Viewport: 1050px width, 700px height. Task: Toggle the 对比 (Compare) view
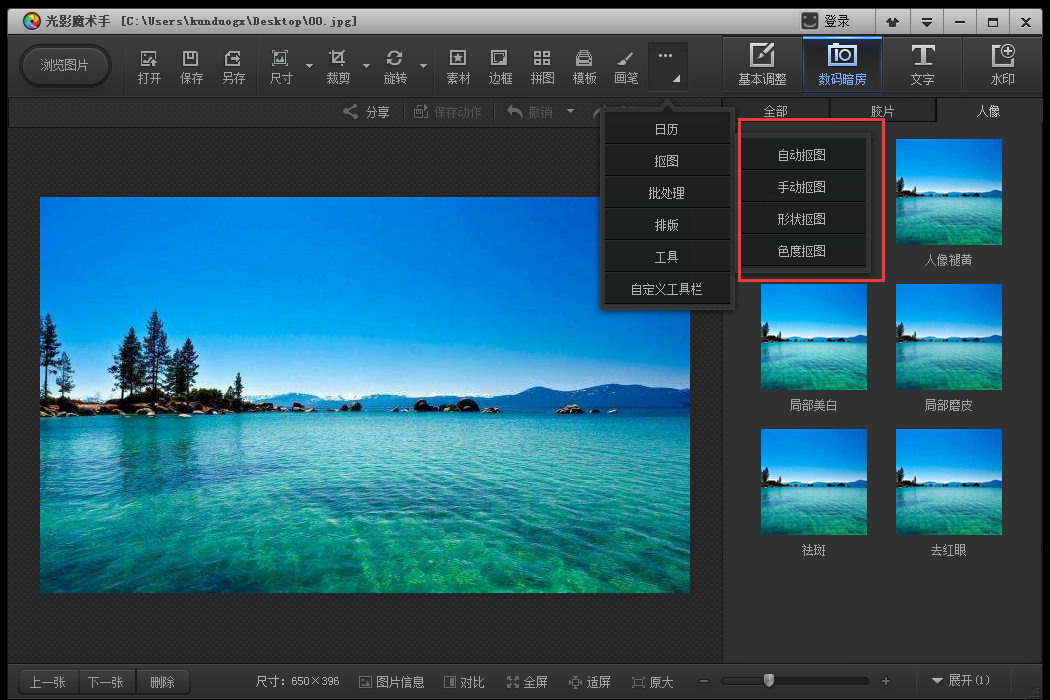(x=464, y=682)
